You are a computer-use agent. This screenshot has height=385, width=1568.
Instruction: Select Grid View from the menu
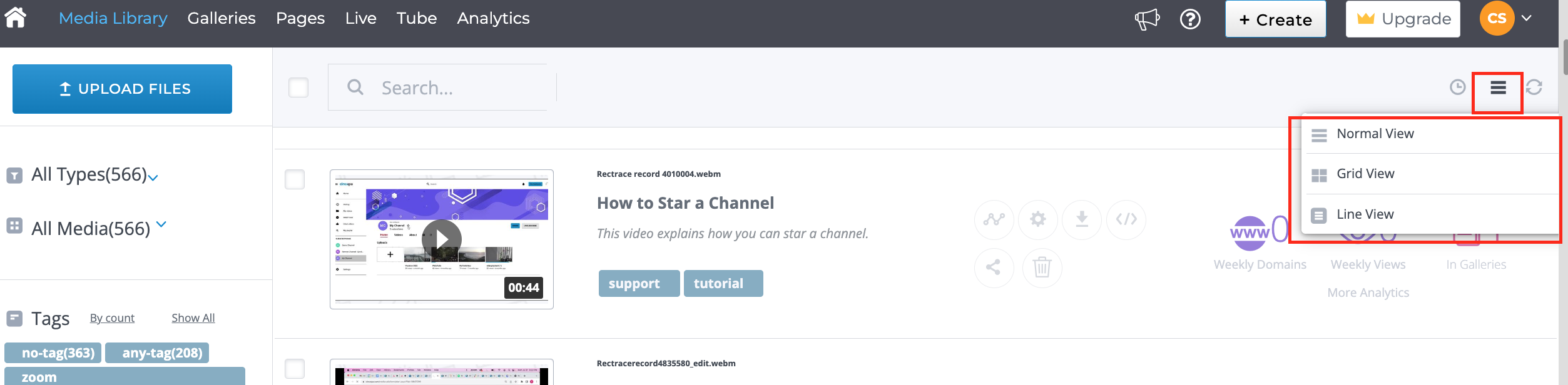pos(1365,174)
